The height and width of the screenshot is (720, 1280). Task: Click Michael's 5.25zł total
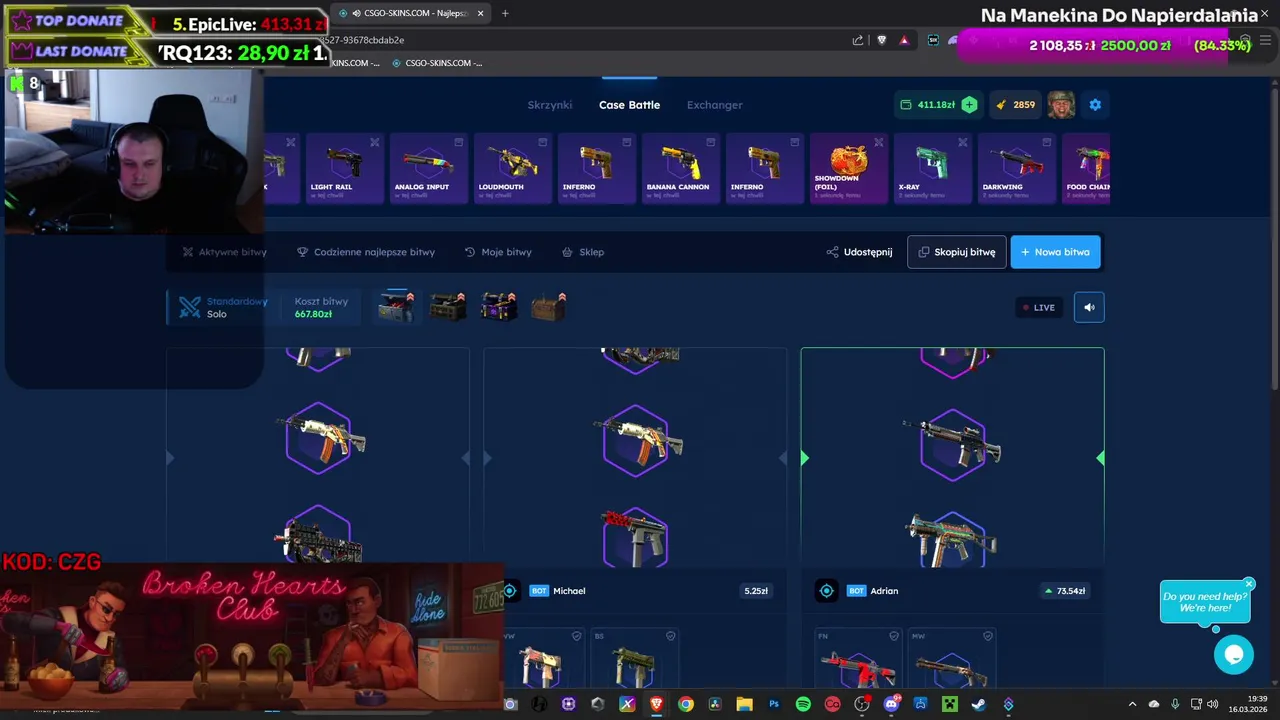click(756, 591)
